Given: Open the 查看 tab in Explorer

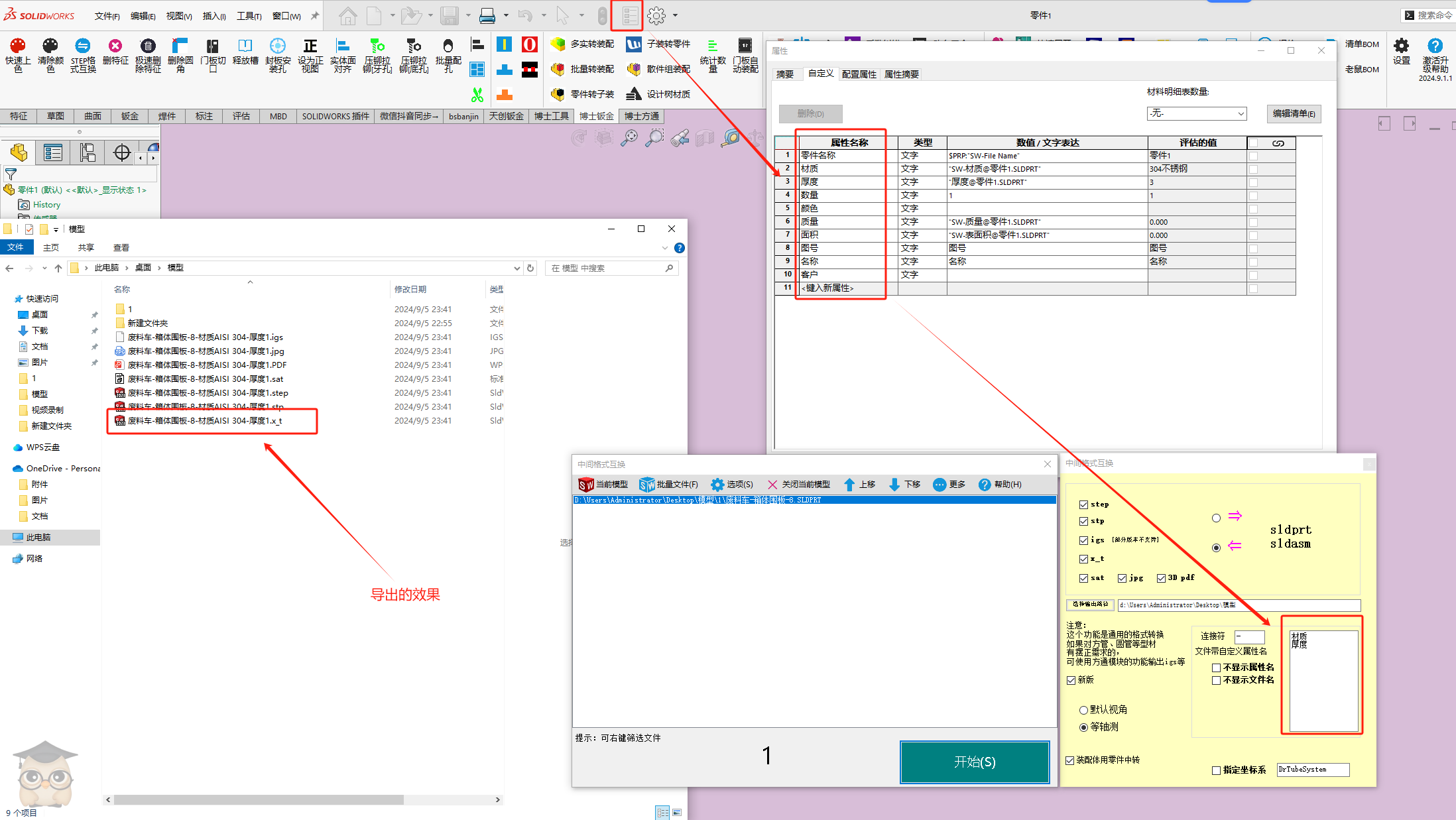Looking at the screenshot, I should [x=121, y=248].
